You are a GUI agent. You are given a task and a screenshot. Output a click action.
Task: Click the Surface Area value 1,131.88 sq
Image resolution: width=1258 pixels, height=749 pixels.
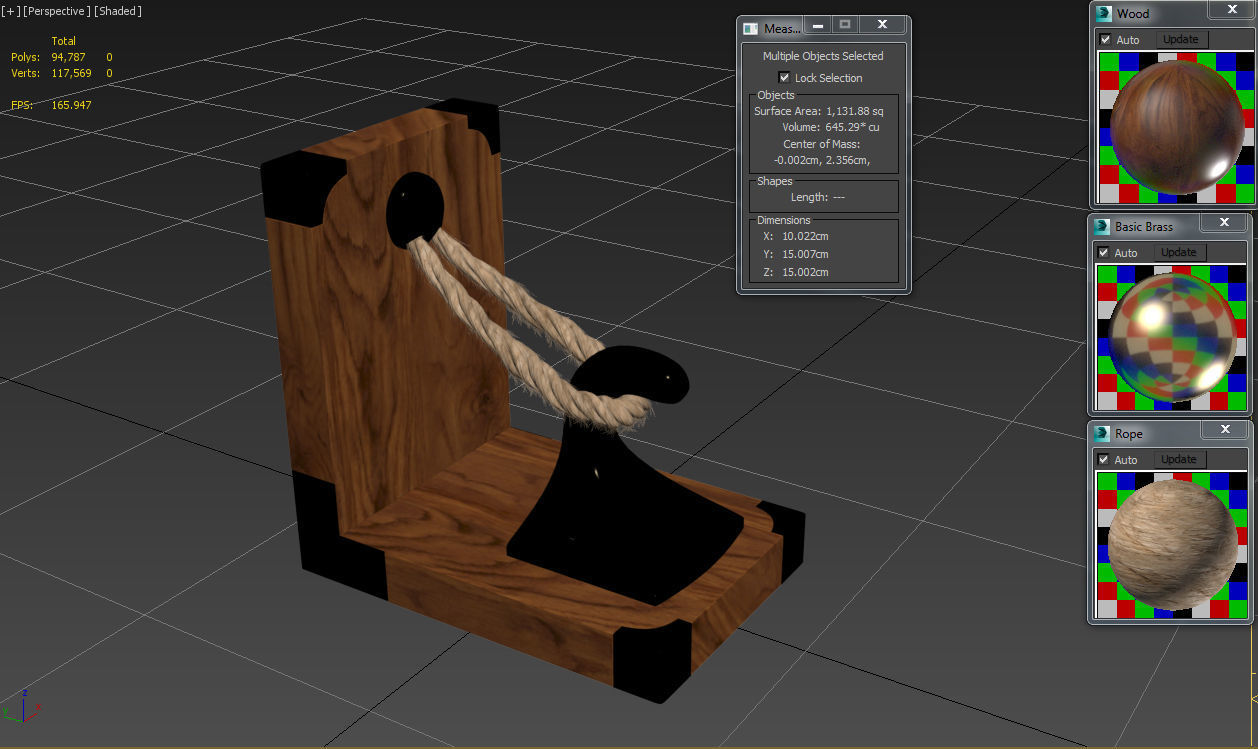coord(855,111)
